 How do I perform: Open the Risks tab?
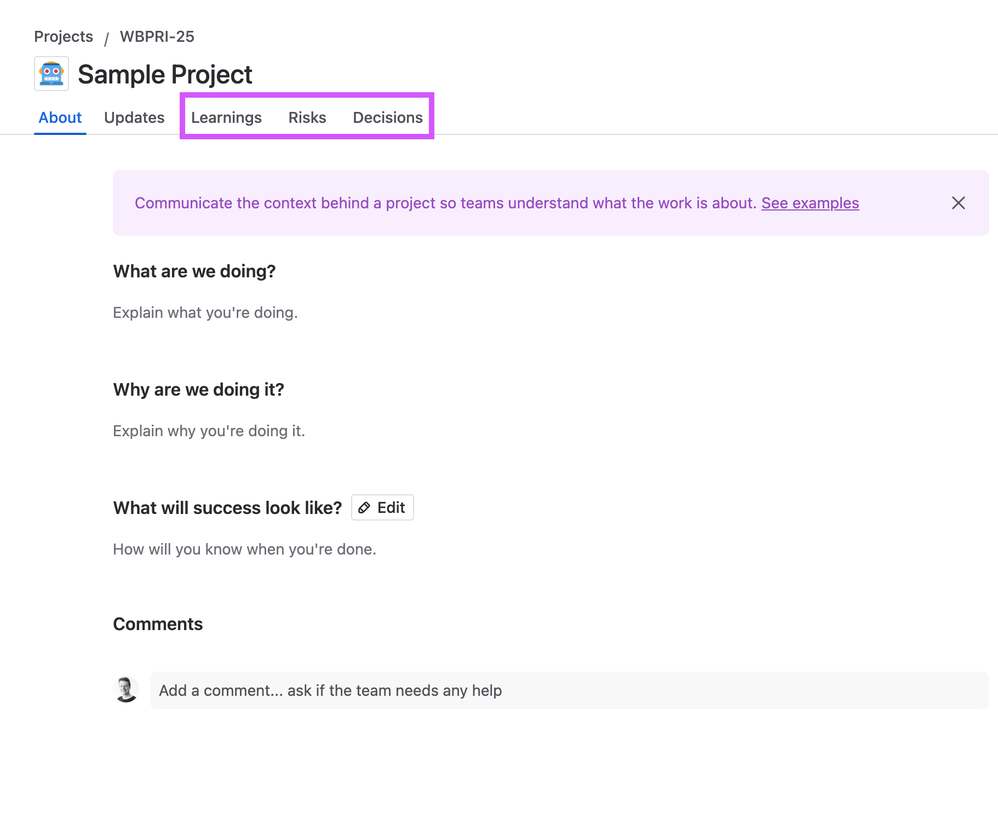pos(307,118)
